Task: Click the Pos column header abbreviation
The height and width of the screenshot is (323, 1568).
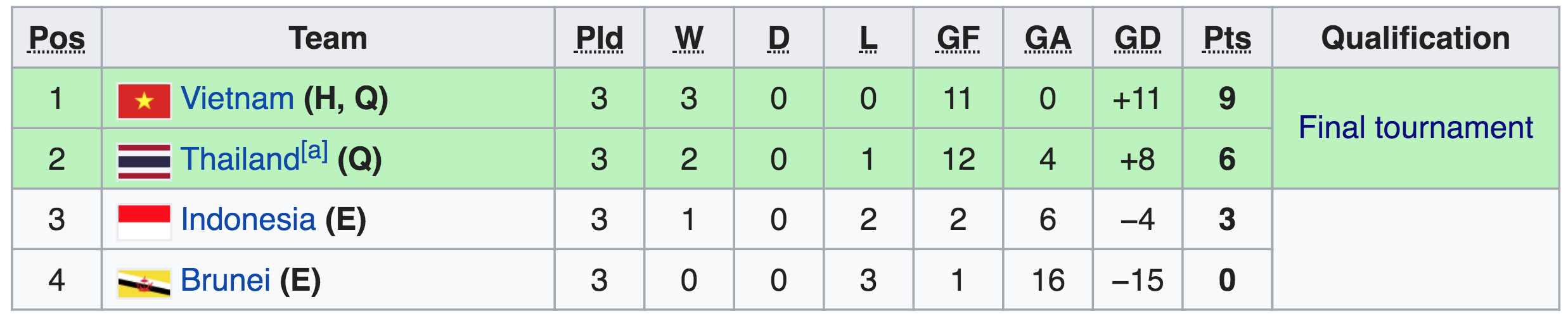Action: coord(57,39)
